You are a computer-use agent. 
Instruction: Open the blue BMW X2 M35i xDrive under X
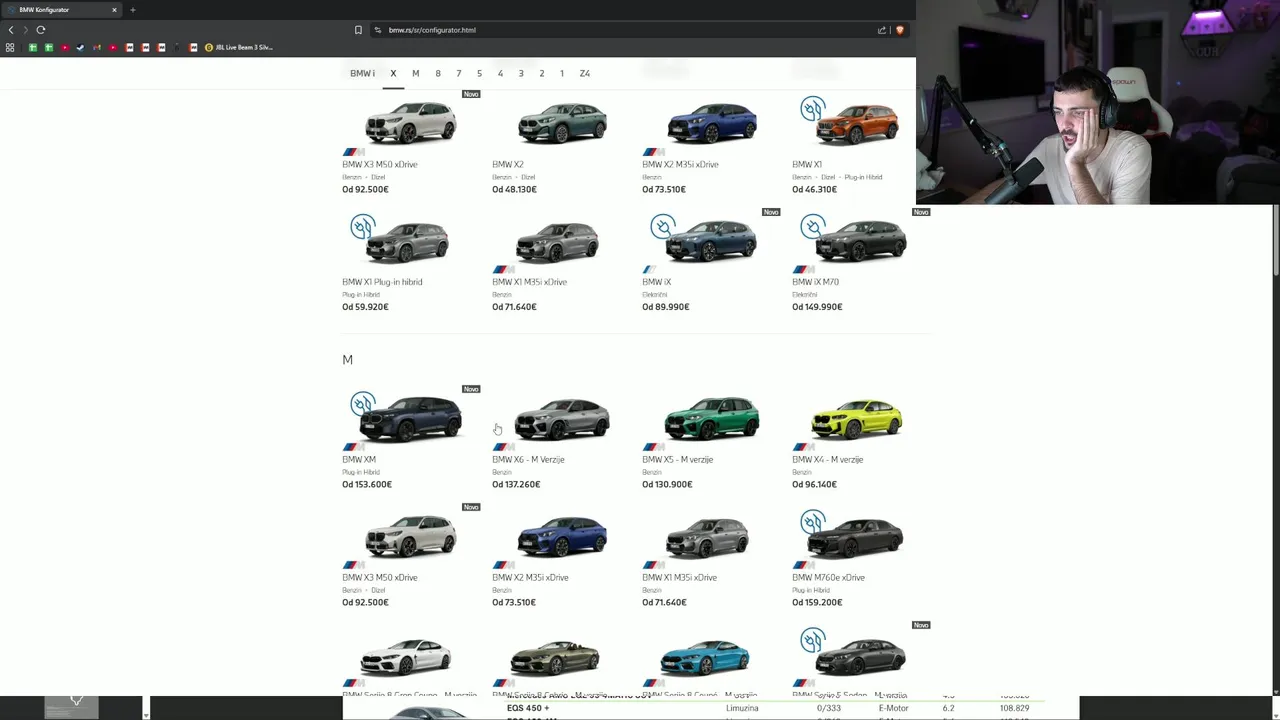pyautogui.click(x=711, y=124)
